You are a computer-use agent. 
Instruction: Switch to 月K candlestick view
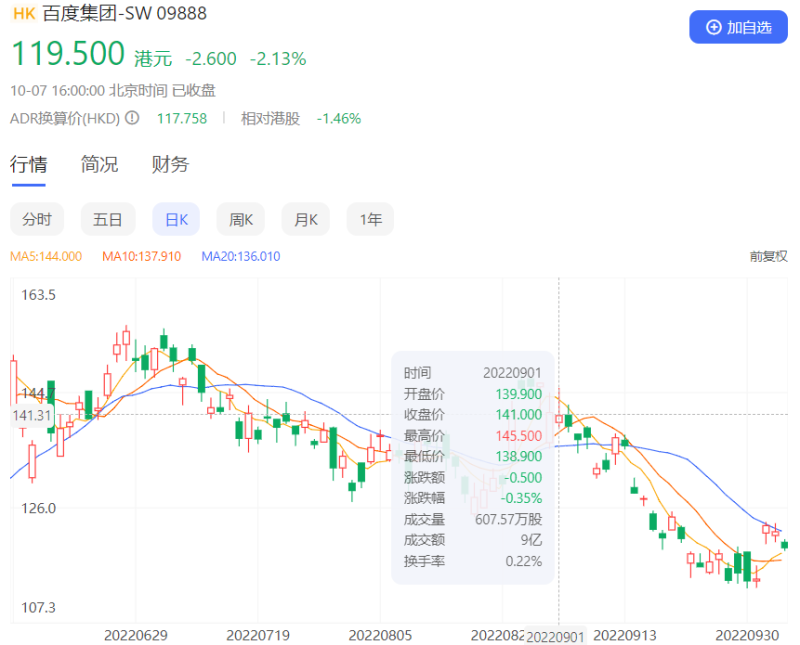pyautogui.click(x=306, y=219)
